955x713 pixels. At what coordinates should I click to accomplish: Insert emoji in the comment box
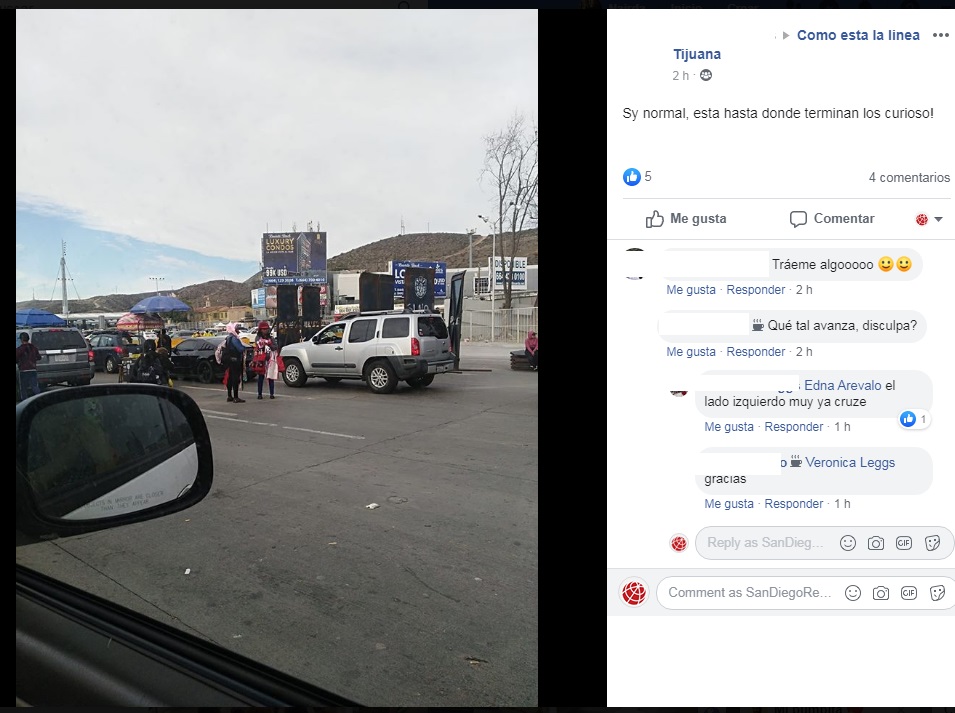click(853, 593)
